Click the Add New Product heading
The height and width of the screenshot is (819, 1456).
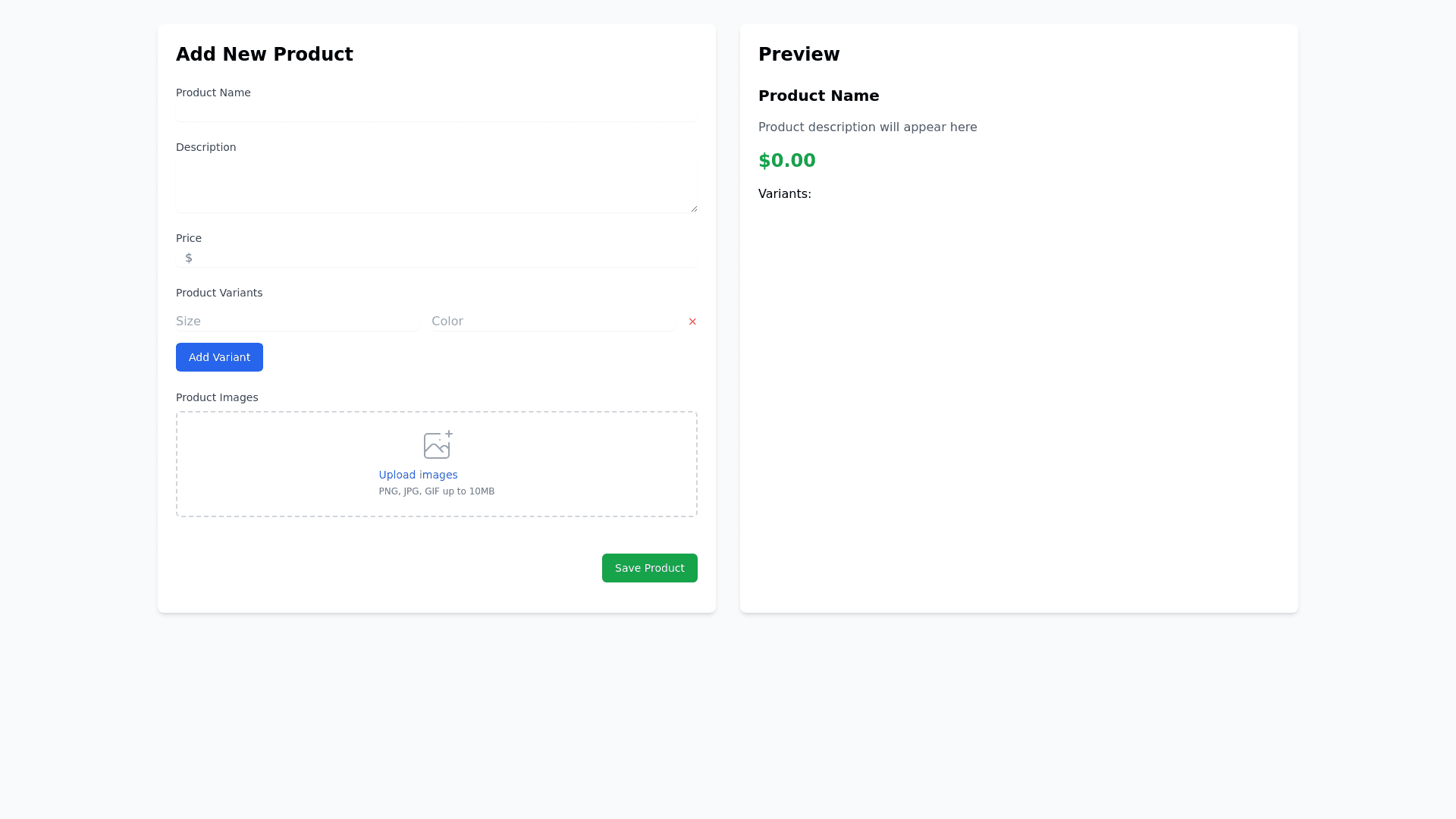[x=265, y=54]
